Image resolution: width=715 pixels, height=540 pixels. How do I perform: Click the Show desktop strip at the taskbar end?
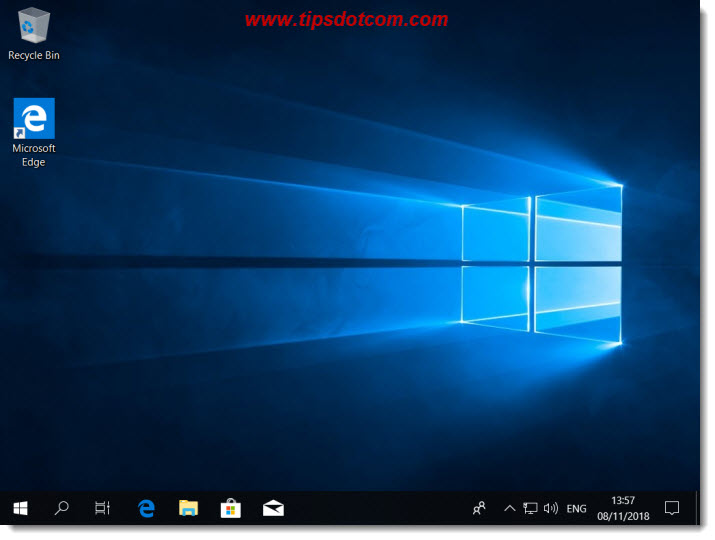click(697, 508)
